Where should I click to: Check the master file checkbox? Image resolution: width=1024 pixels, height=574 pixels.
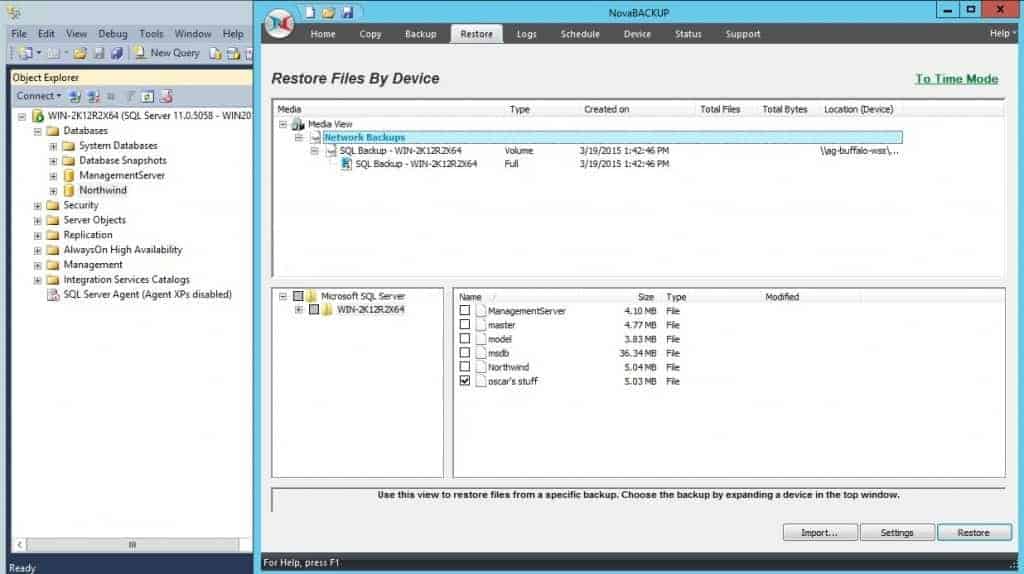pos(464,324)
